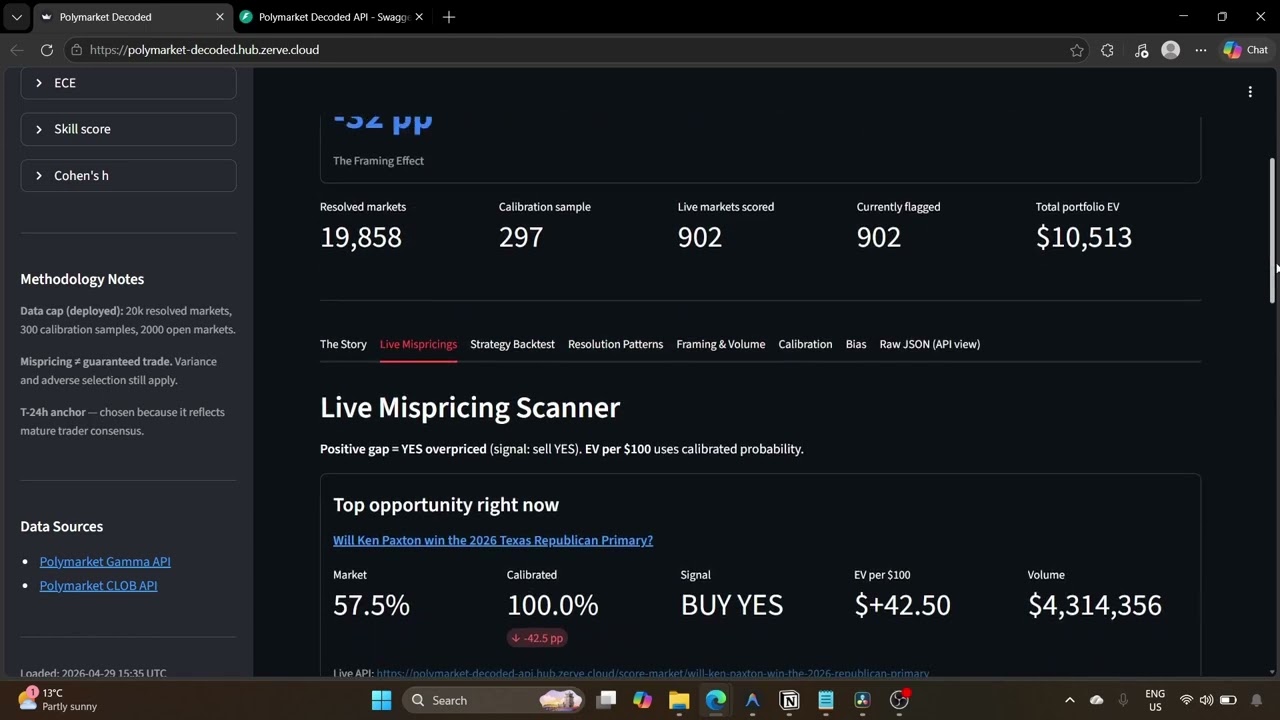Click the address bar URL field
The height and width of the screenshot is (720, 1280).
click(570, 50)
